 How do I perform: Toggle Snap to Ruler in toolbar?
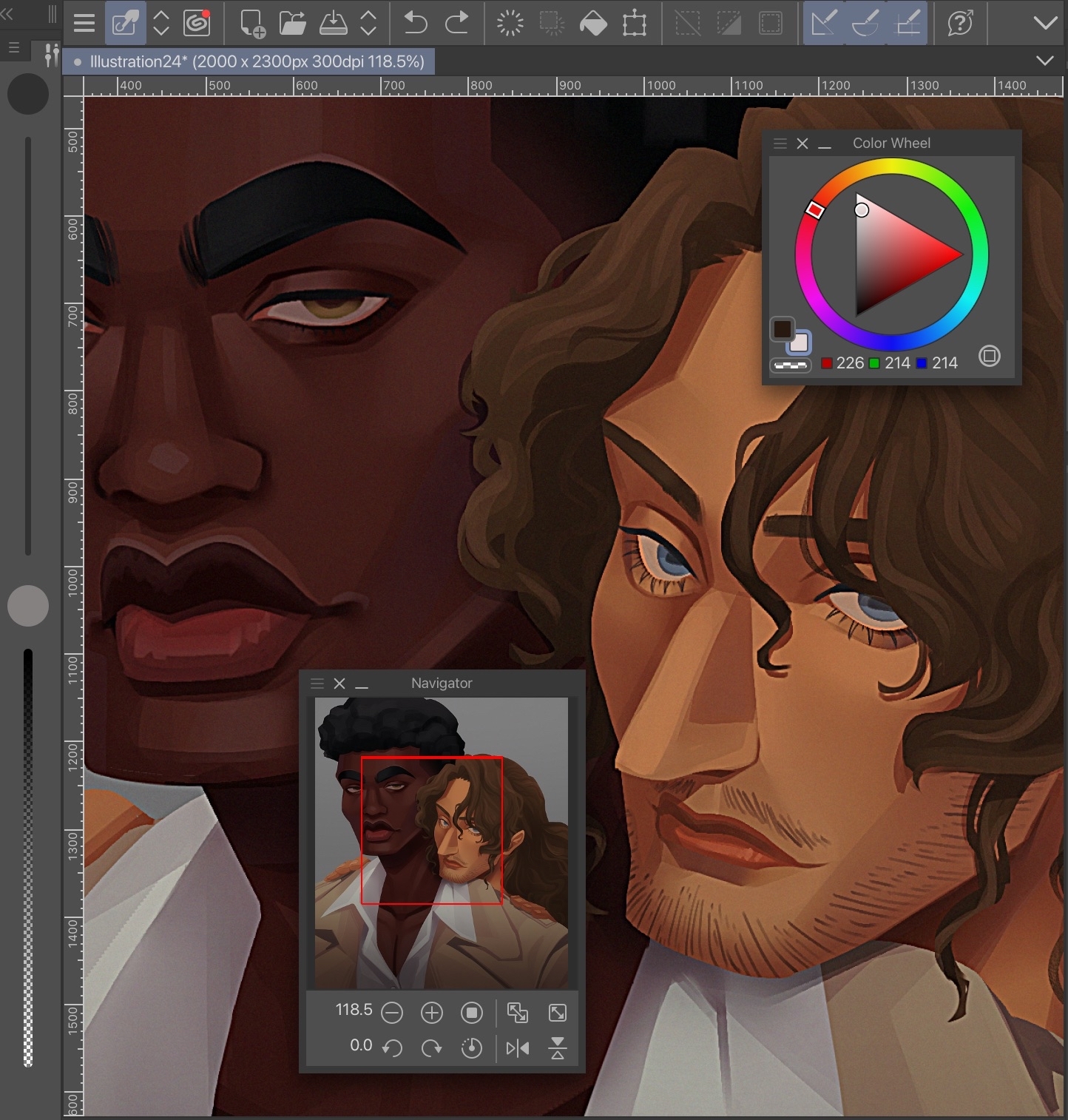pos(824,24)
